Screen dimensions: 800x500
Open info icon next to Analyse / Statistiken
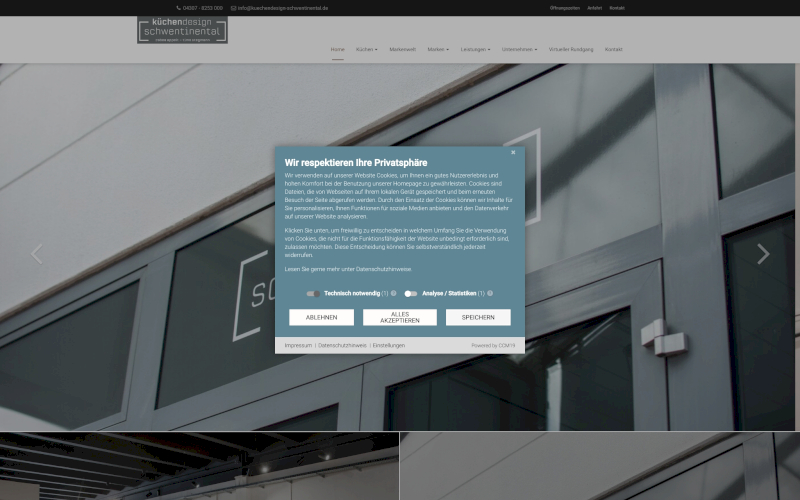(x=490, y=294)
